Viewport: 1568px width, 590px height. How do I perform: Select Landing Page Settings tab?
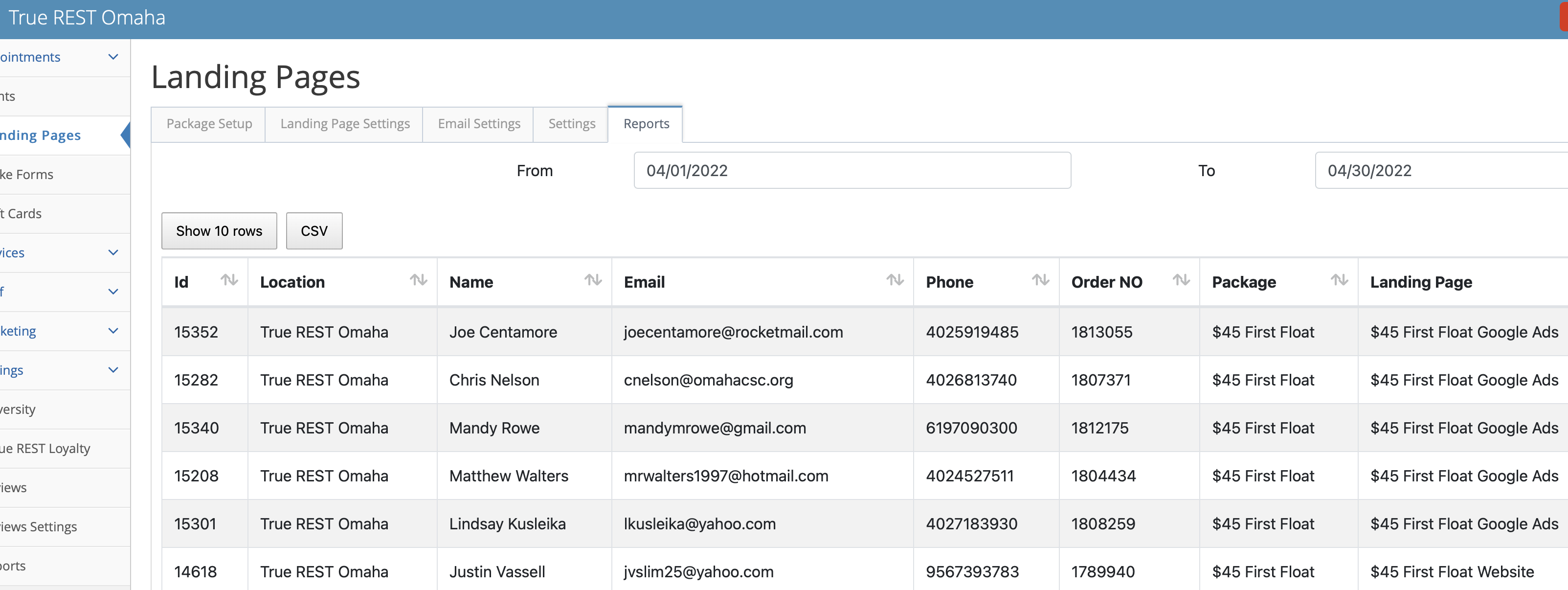pos(344,124)
